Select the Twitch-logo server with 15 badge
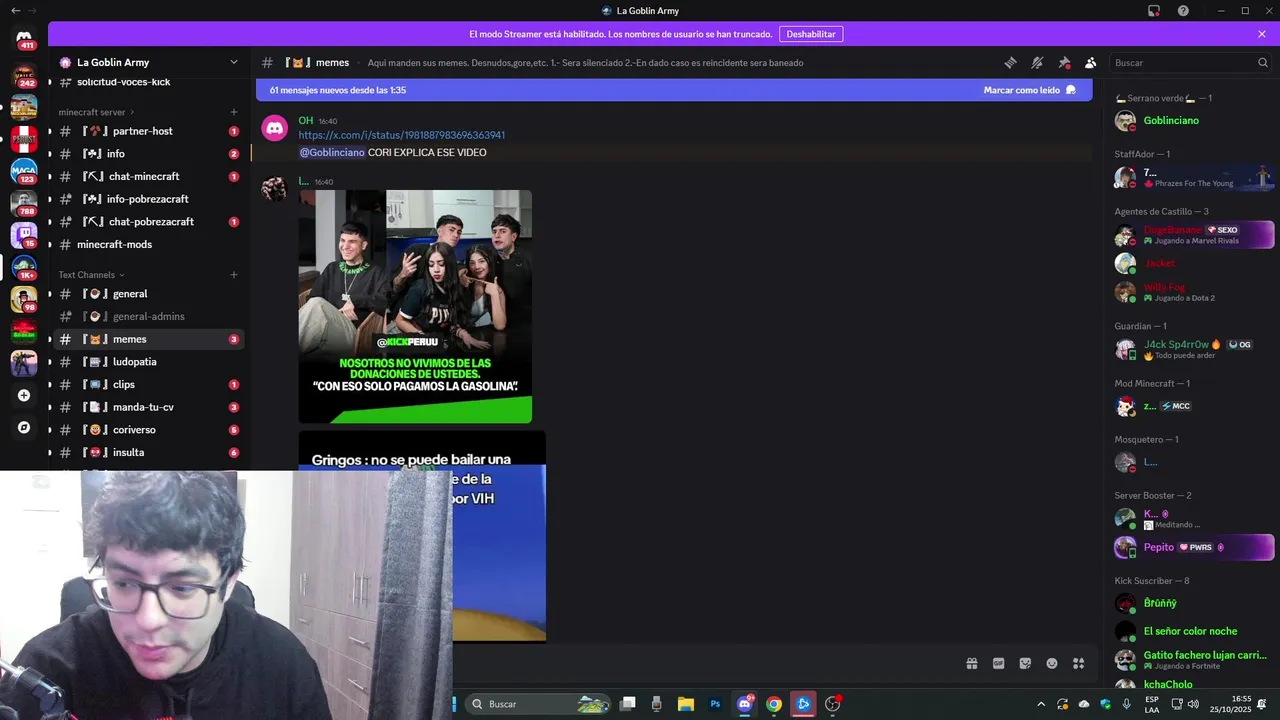The width and height of the screenshot is (1280, 720). pos(24,235)
